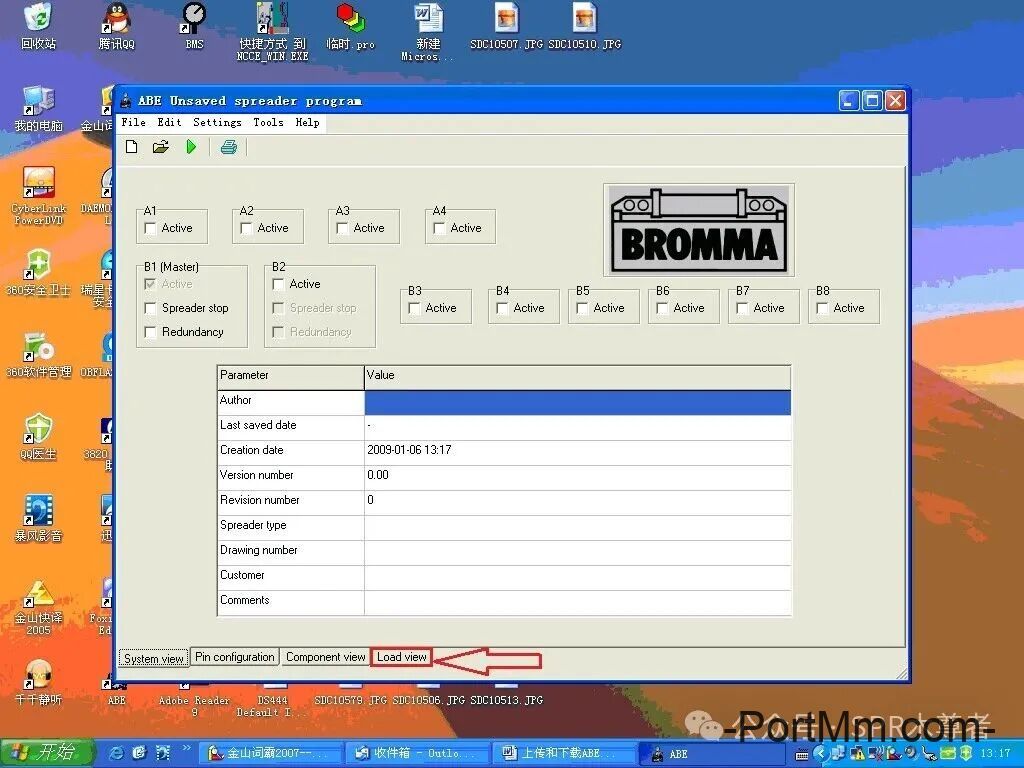Switch to the Load view tab

(x=400, y=657)
